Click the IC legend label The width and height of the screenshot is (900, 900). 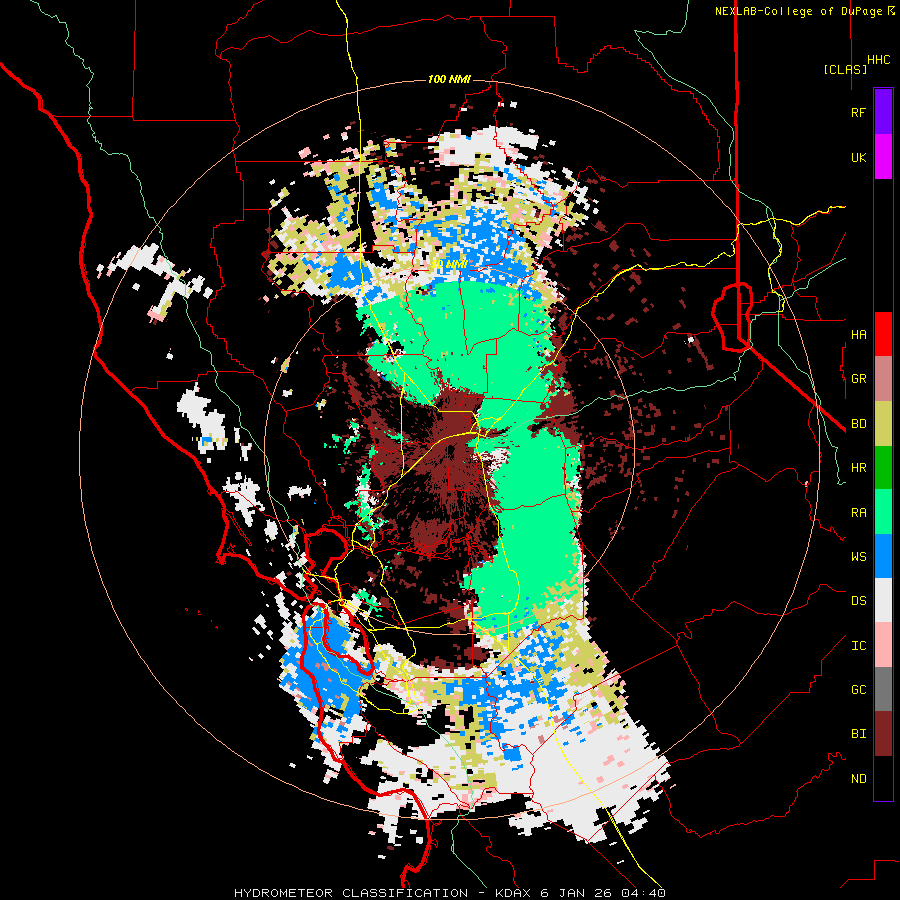pos(858,646)
